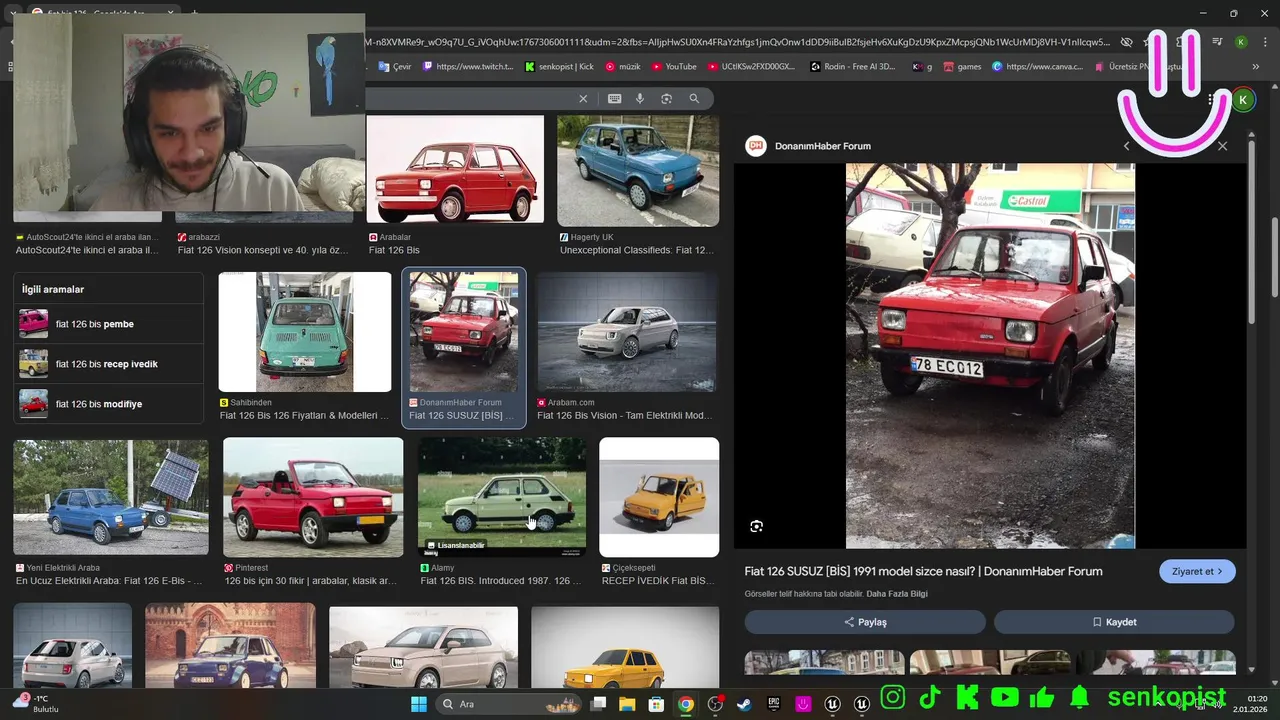The width and height of the screenshot is (1280, 720).
Task: Open the canva.com bookmark
Action: click(x=1037, y=67)
